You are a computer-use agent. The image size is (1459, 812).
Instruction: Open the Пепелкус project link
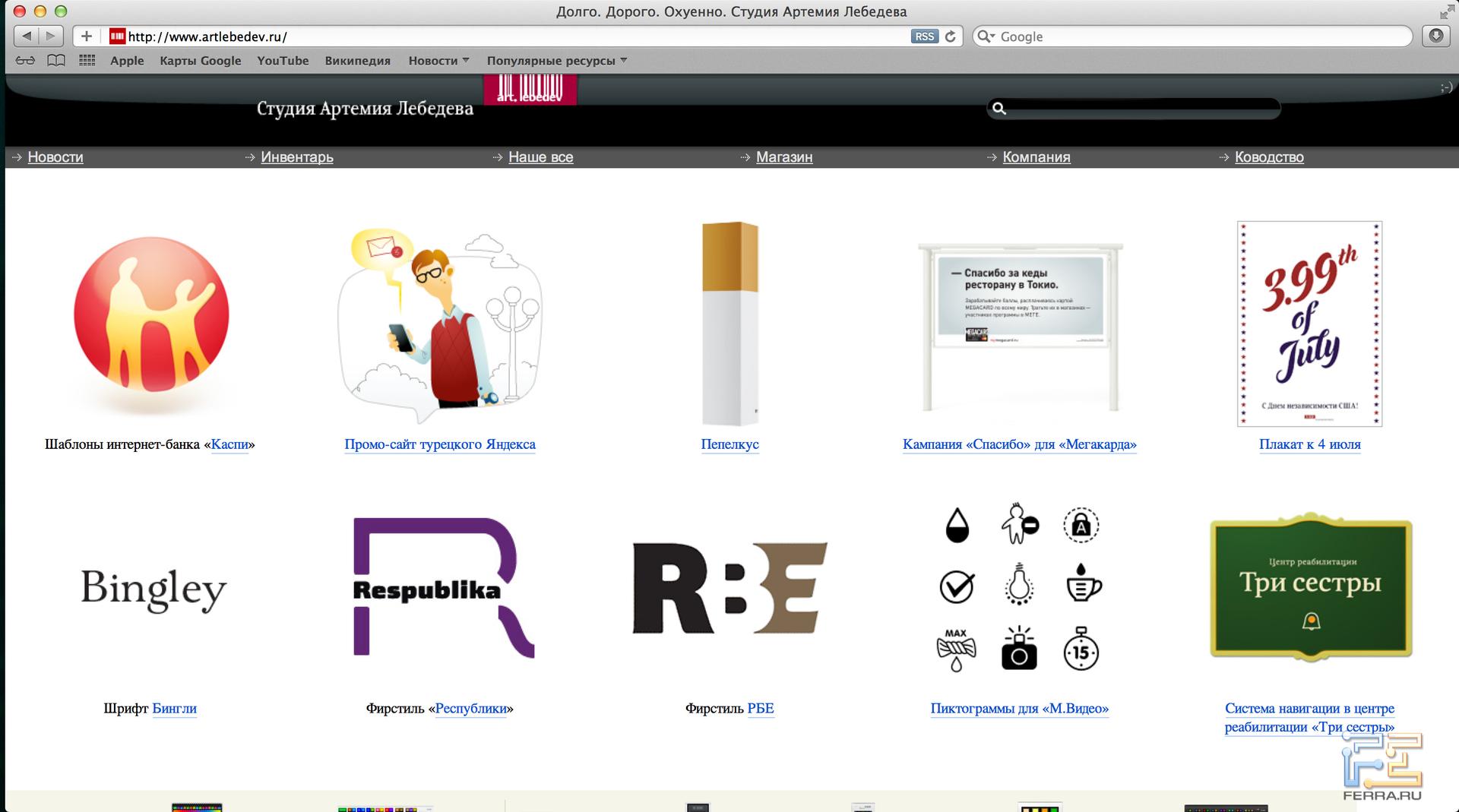click(729, 444)
